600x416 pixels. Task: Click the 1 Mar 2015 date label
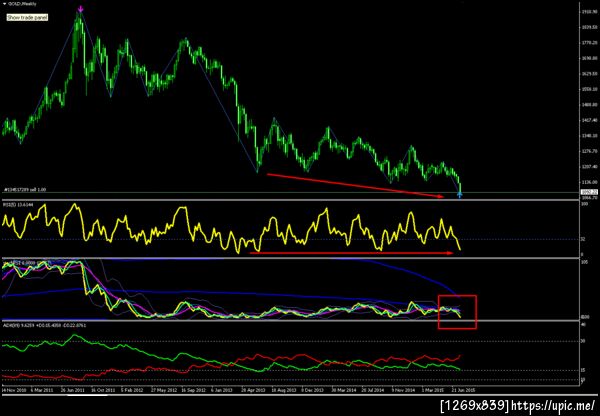click(433, 390)
